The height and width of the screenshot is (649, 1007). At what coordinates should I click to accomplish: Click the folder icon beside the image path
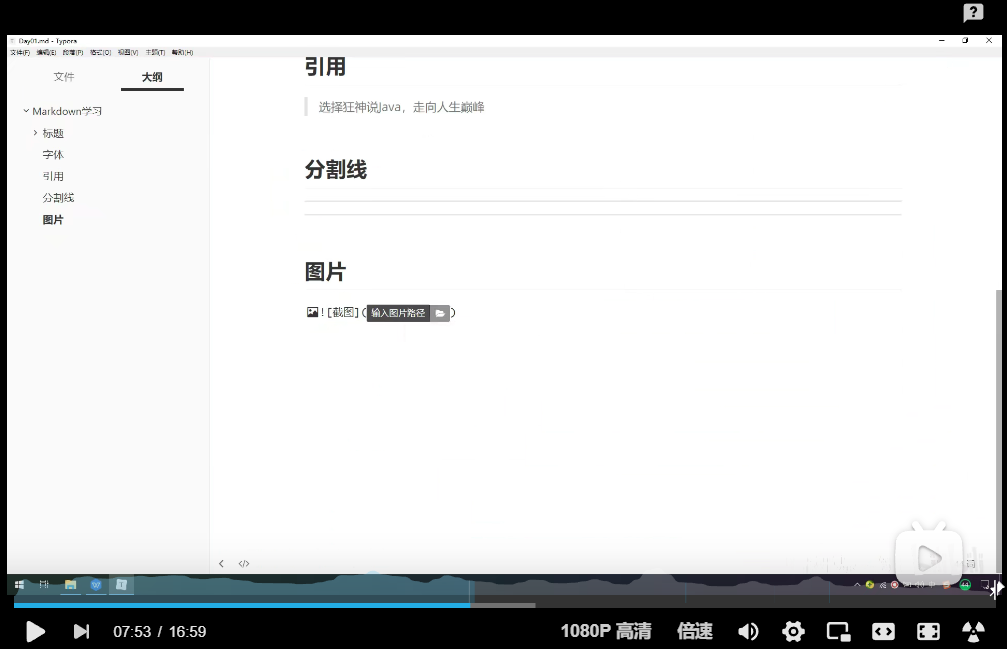click(x=440, y=312)
